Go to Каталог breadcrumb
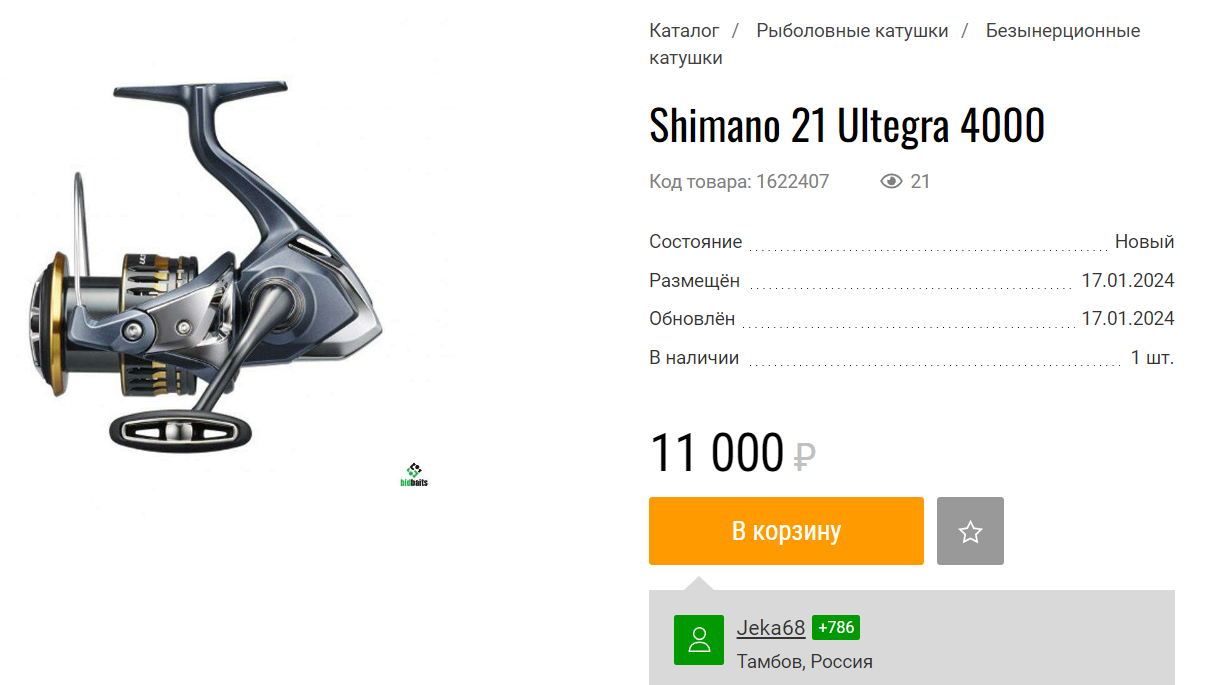 pyautogui.click(x=684, y=31)
